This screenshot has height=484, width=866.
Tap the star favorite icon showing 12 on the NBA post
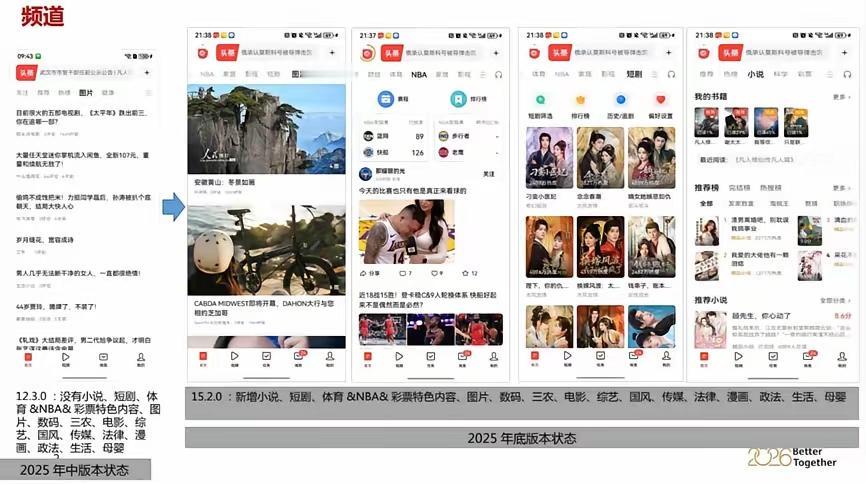466,273
